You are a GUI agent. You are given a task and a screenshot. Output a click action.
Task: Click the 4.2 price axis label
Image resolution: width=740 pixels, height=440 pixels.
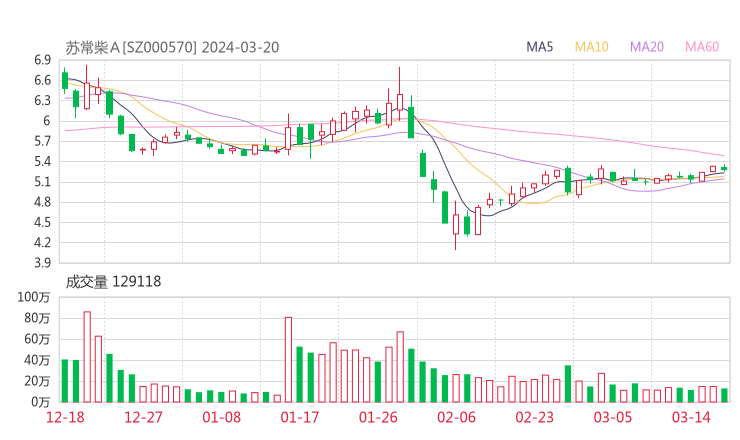tap(42, 243)
